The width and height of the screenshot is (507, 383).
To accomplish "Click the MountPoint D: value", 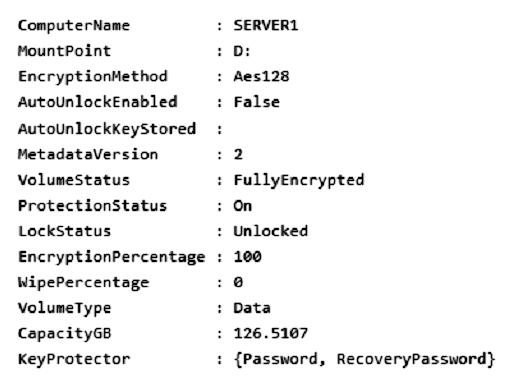I will (x=242, y=51).
